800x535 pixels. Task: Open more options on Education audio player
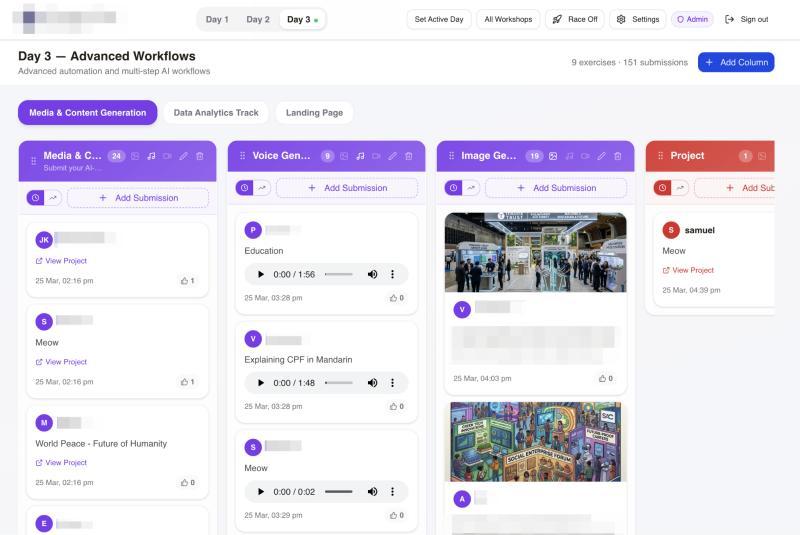pyautogui.click(x=392, y=274)
